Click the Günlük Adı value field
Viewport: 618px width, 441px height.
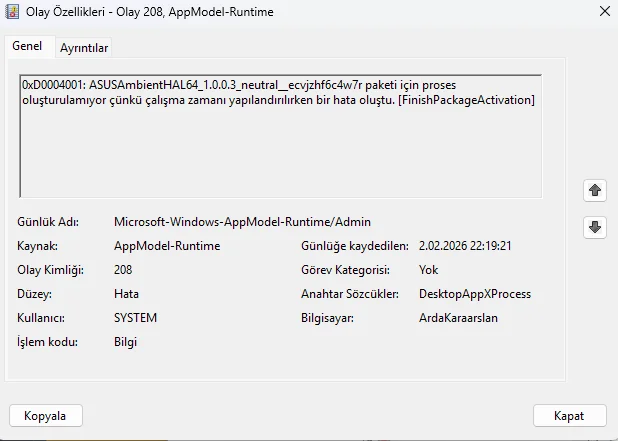coord(242,222)
